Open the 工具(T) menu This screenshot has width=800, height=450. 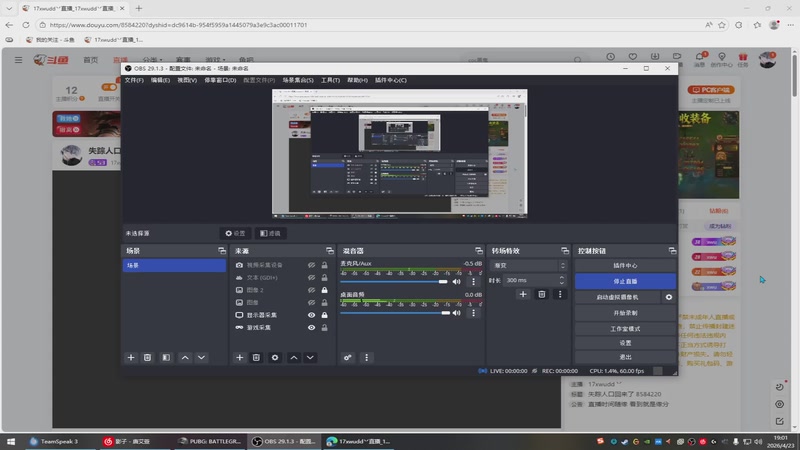coord(330,80)
